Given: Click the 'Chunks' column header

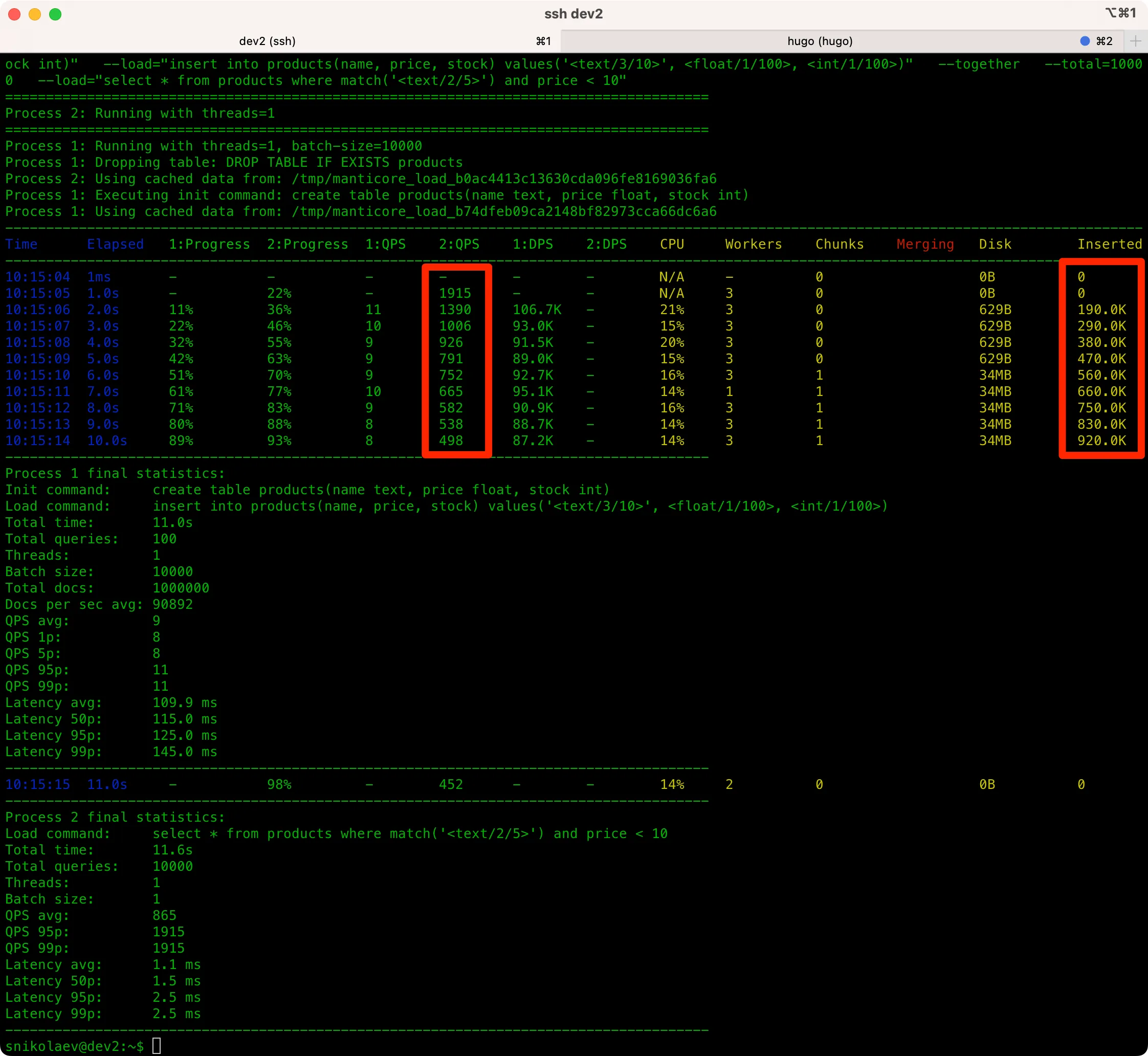Looking at the screenshot, I should 840,244.
